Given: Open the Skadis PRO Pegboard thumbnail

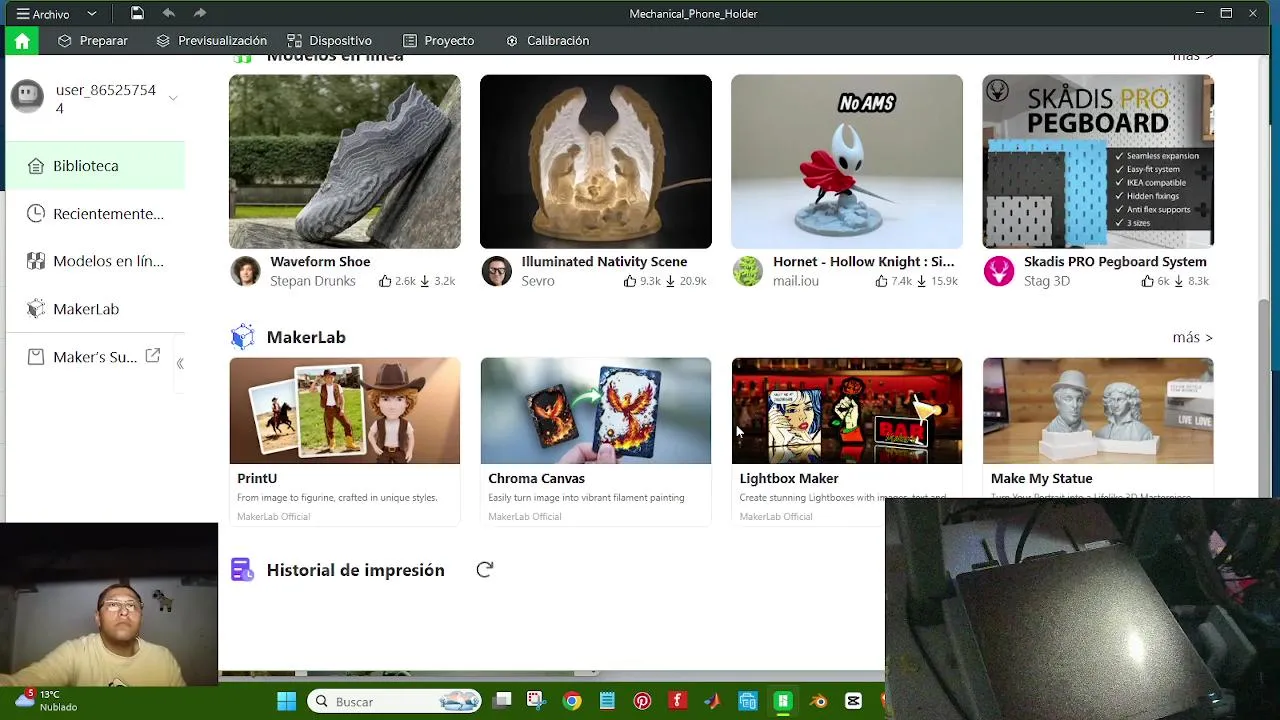Looking at the screenshot, I should pyautogui.click(x=1098, y=161).
